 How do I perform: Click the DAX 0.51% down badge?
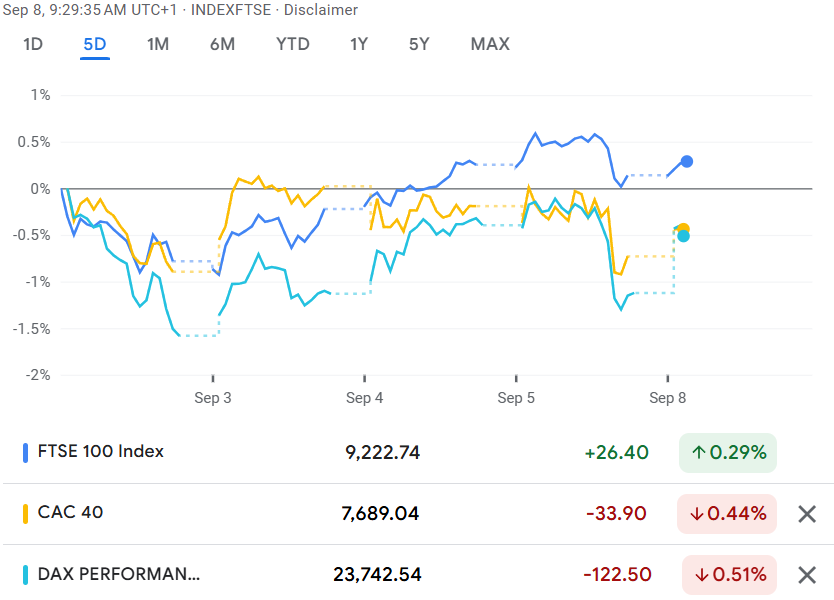coord(729,575)
